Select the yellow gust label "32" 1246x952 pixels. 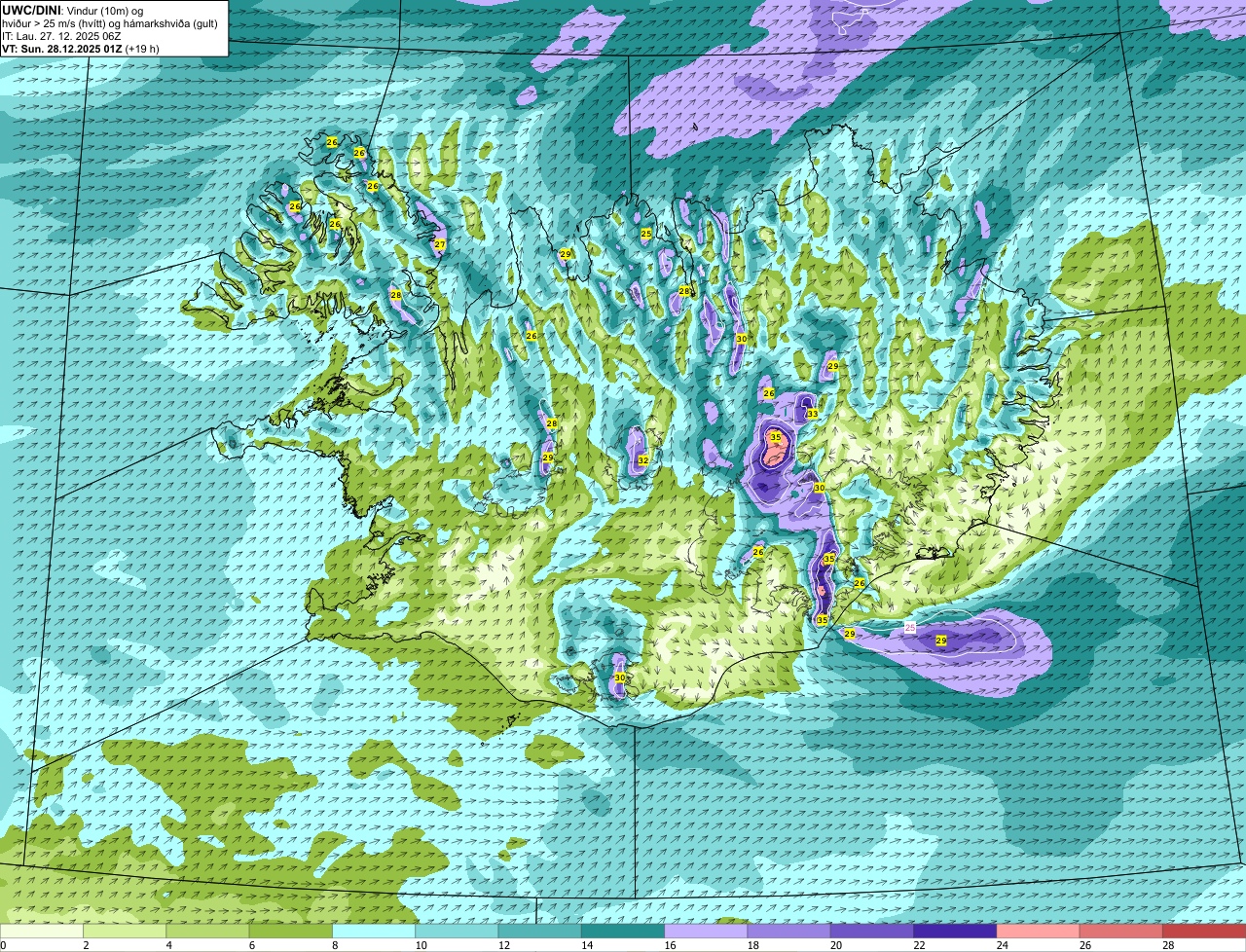(x=642, y=459)
